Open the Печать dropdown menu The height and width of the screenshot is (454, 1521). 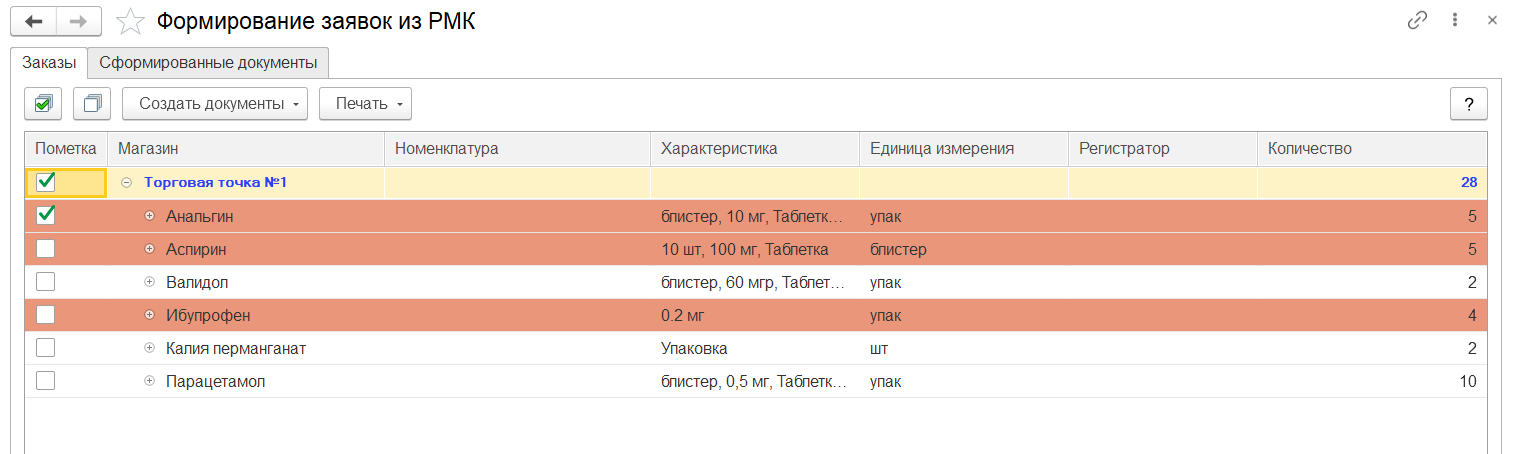coord(365,103)
